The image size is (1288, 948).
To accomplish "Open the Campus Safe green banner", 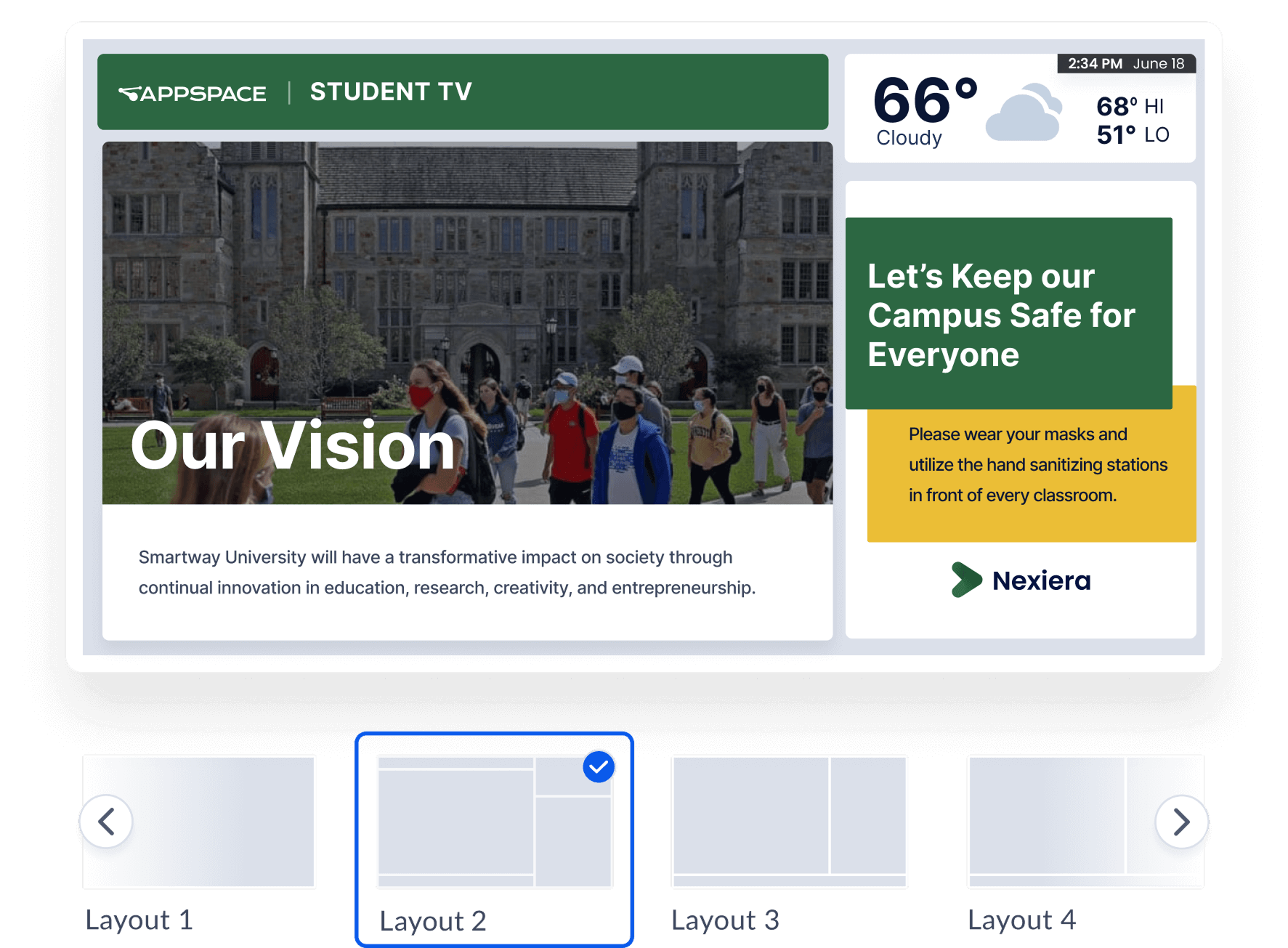I will tap(1008, 314).
